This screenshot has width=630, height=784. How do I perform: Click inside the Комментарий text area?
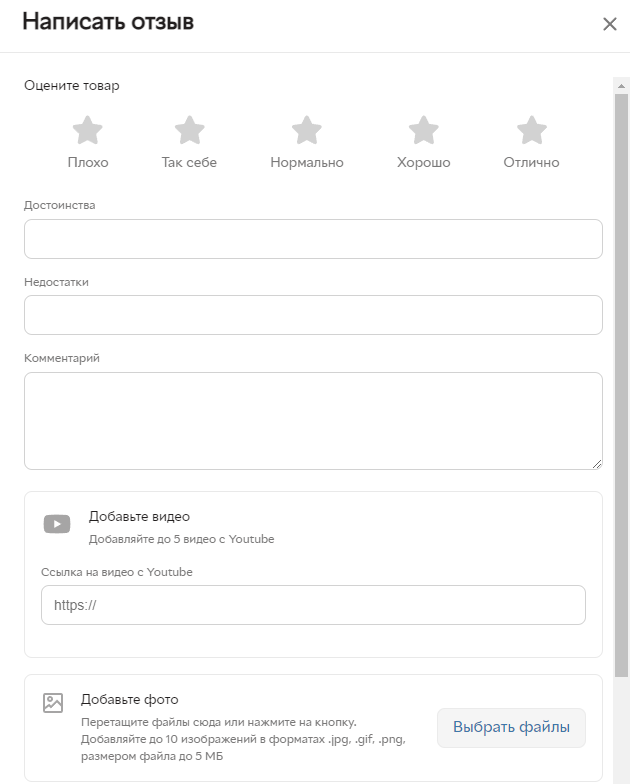click(x=314, y=421)
